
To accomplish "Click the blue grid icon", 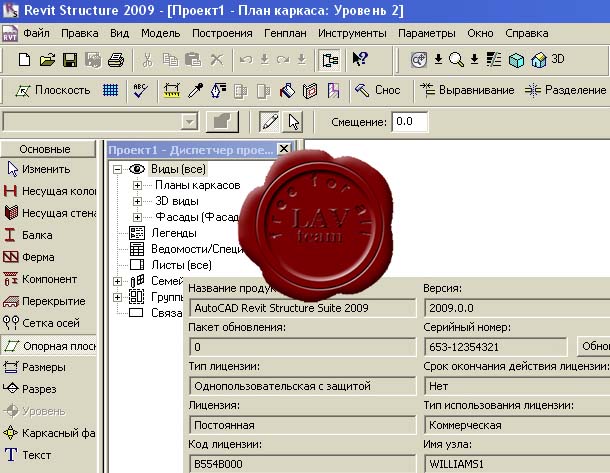I will click(x=110, y=90).
